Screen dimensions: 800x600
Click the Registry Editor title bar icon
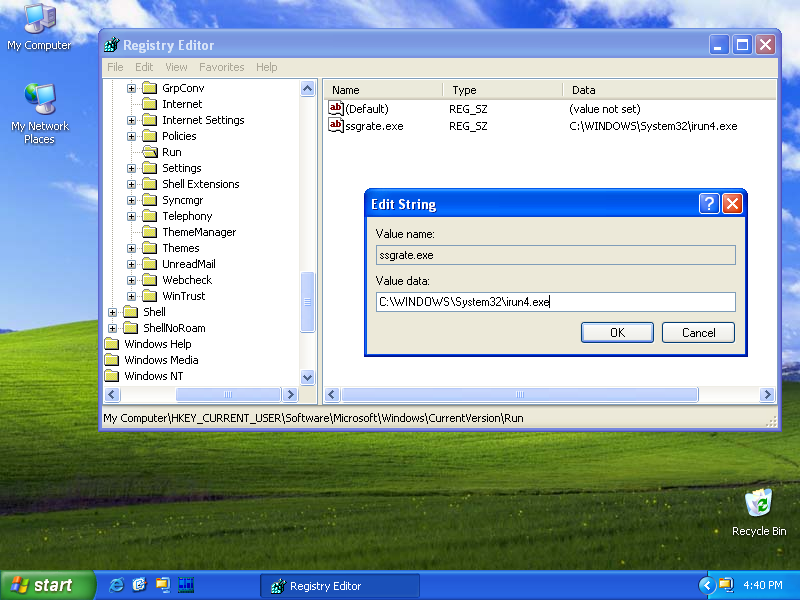pos(112,45)
